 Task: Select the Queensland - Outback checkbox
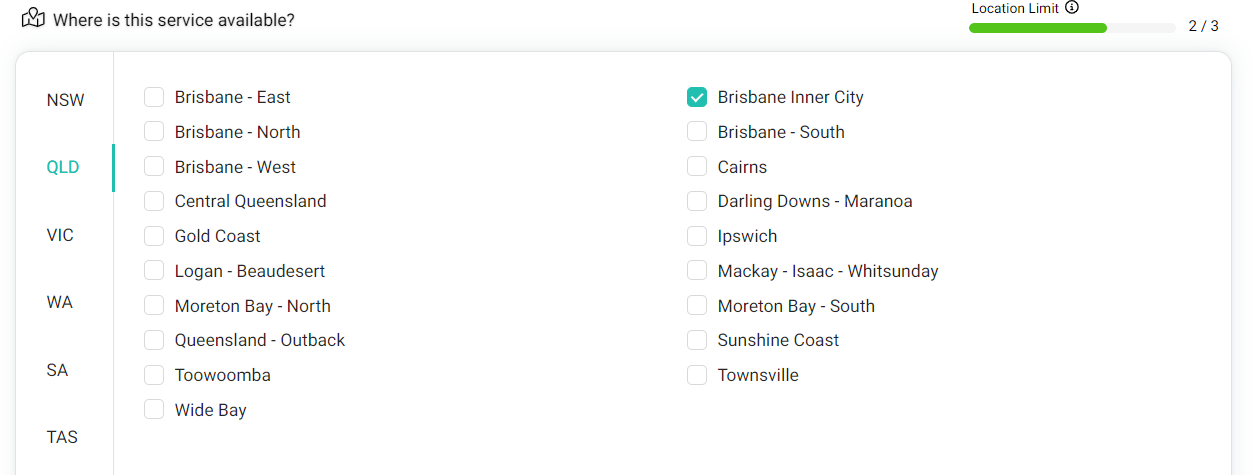coord(154,340)
